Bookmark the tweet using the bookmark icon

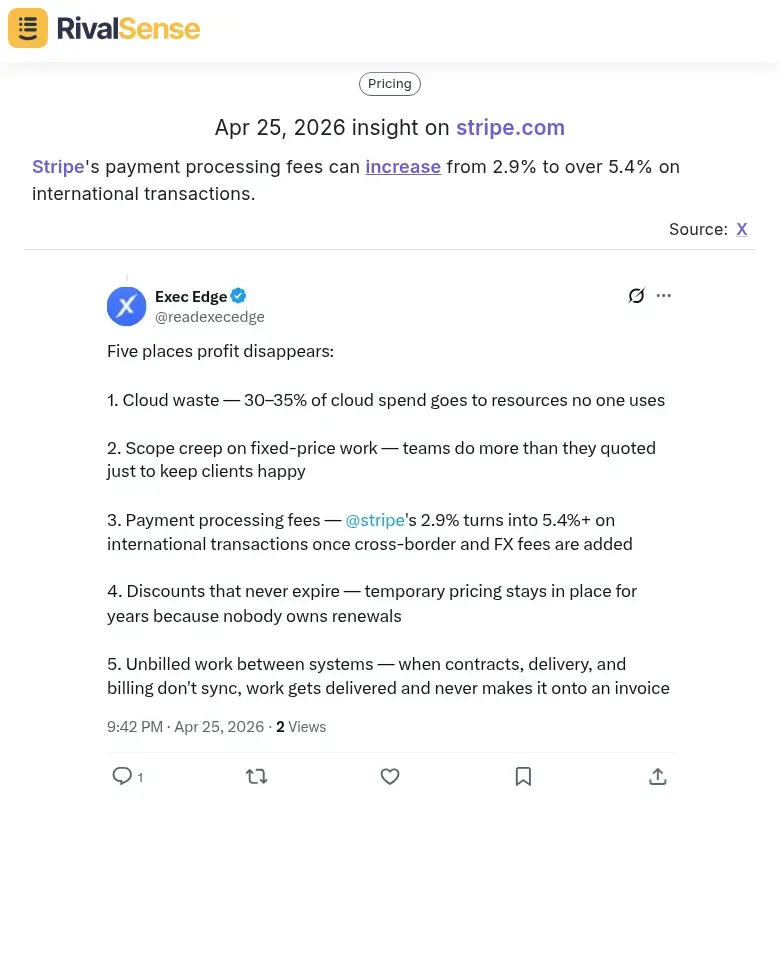tap(523, 776)
